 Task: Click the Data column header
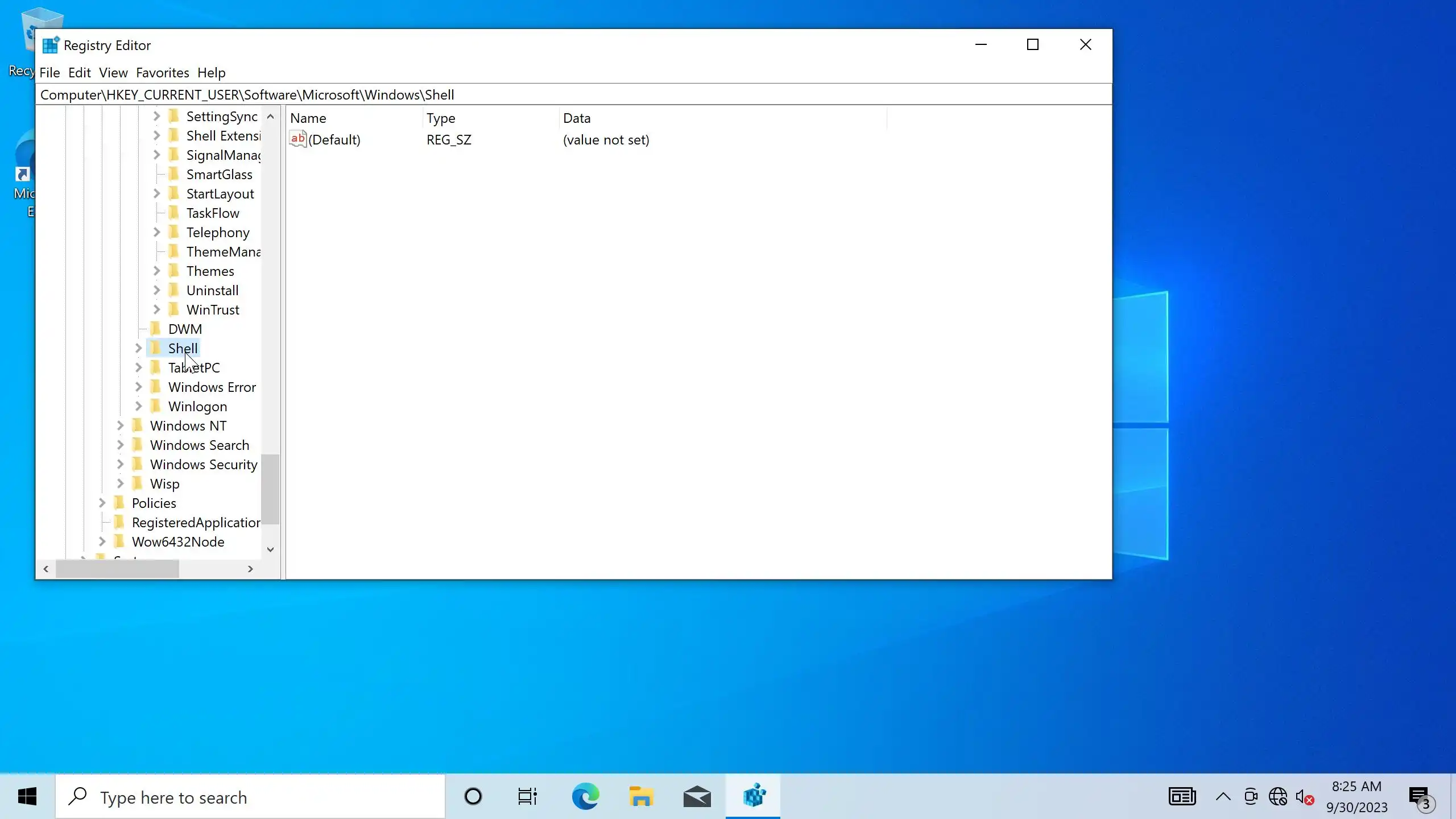pos(577,118)
